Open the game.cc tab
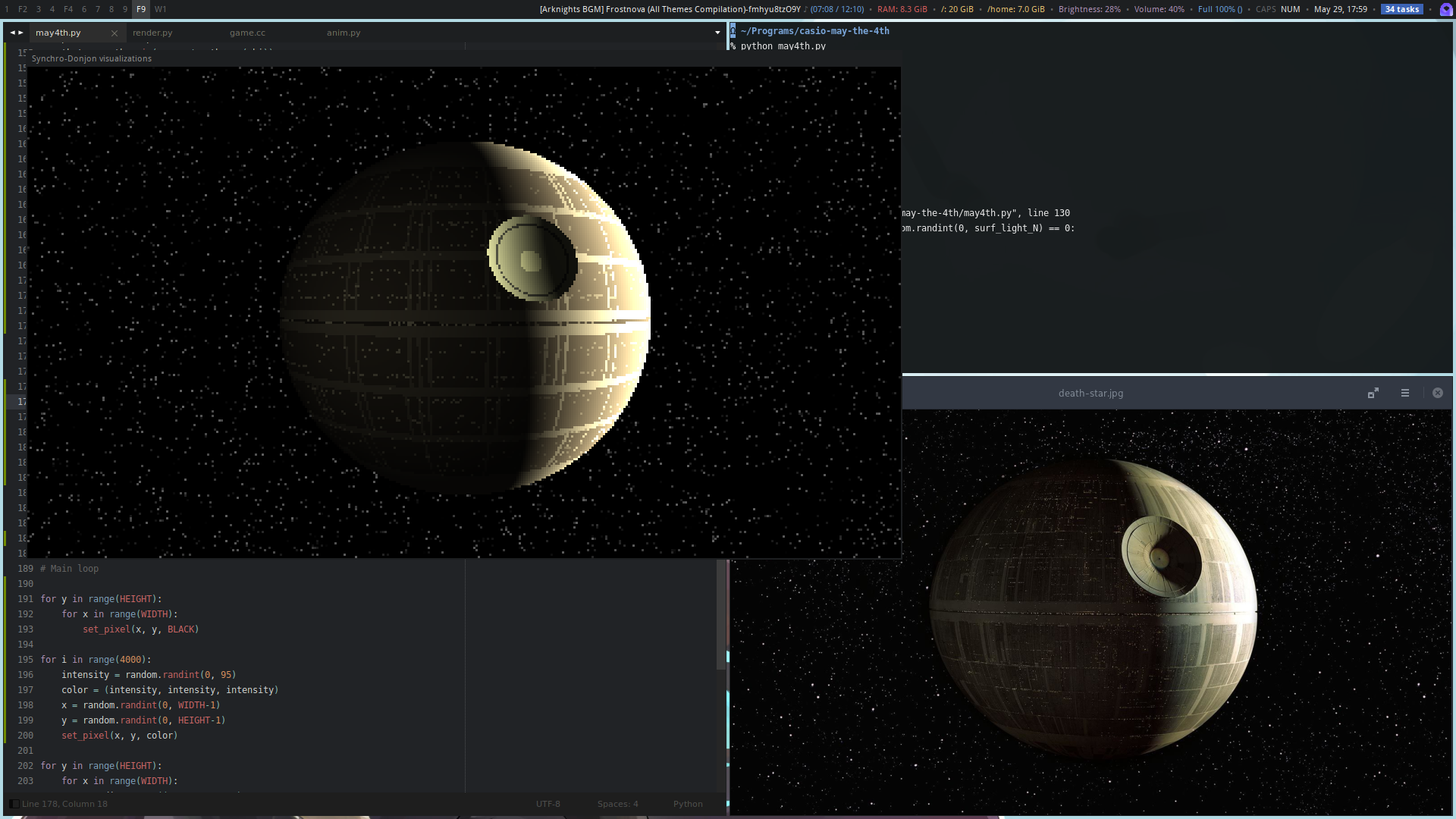The image size is (1456, 819). 247,33
